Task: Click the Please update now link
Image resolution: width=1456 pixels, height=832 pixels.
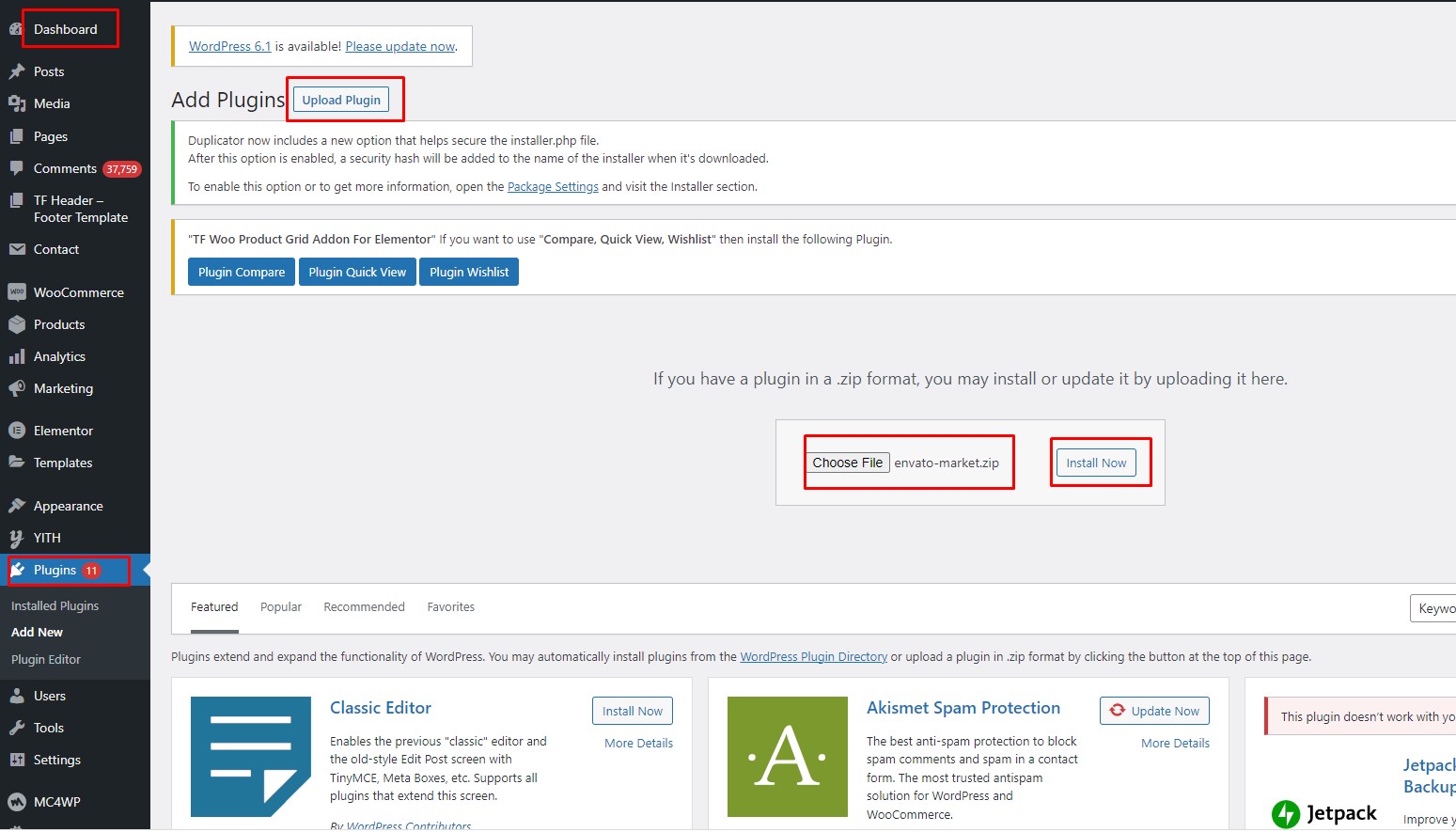Action: pyautogui.click(x=400, y=46)
